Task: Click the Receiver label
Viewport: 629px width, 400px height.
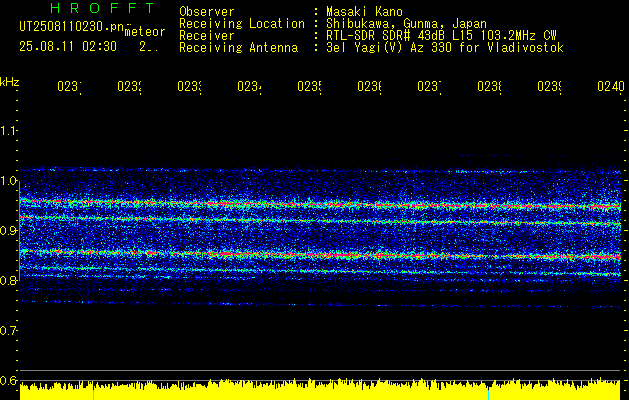Action: (207, 36)
